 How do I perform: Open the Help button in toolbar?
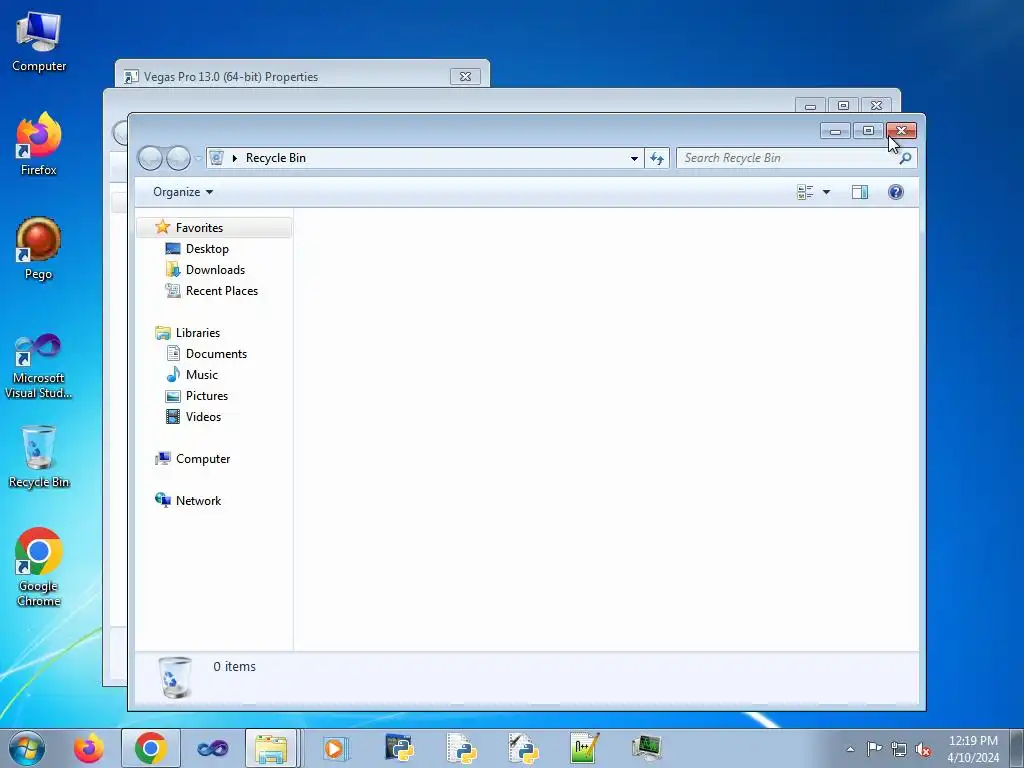pos(896,192)
